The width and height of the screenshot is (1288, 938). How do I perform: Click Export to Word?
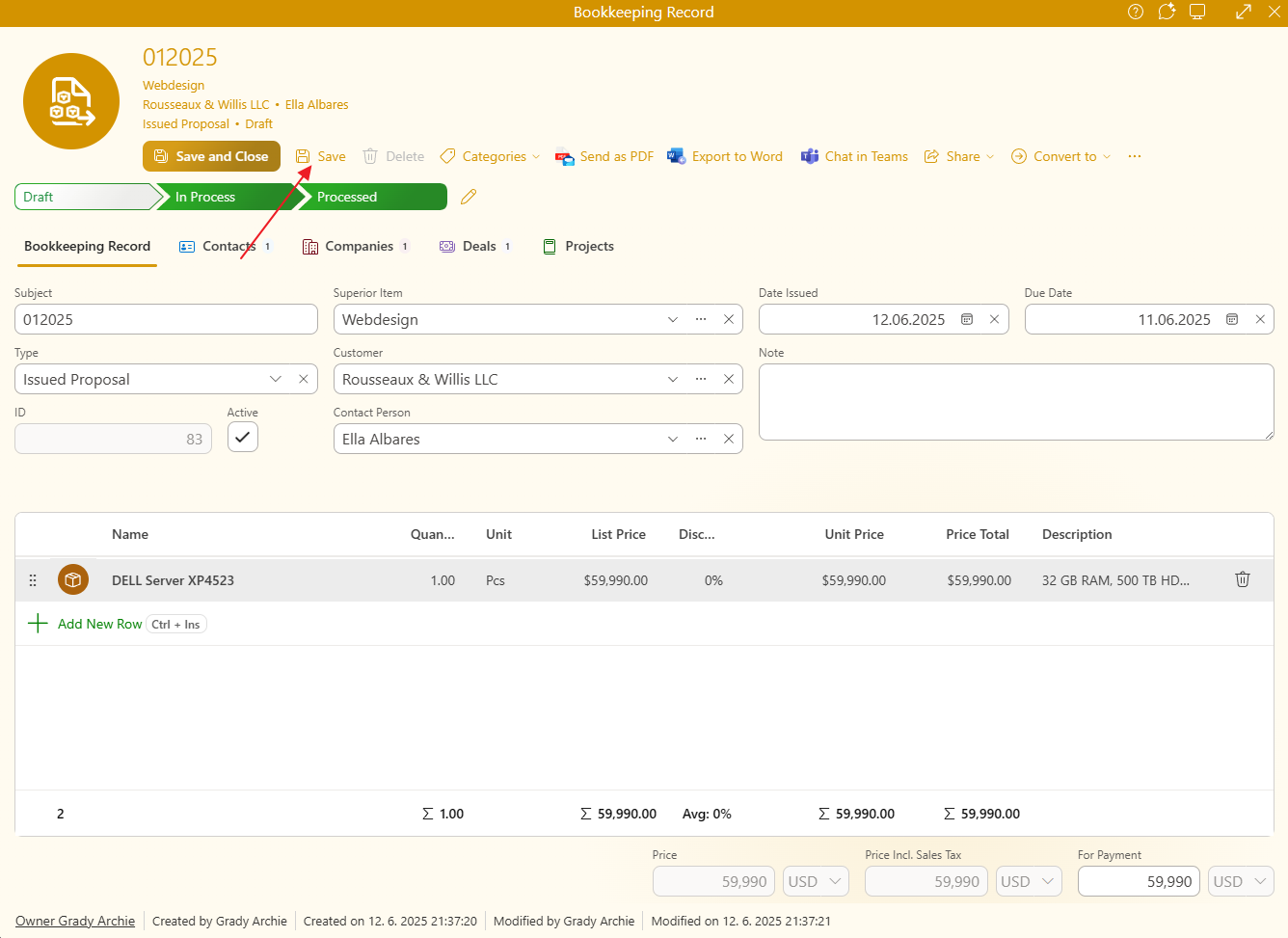(725, 156)
